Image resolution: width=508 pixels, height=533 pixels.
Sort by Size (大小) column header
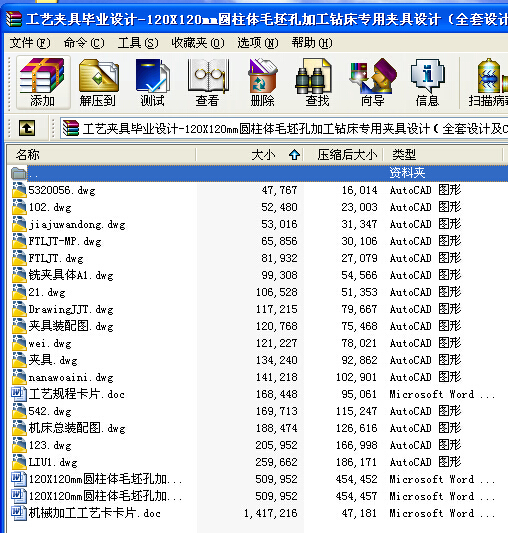point(250,155)
